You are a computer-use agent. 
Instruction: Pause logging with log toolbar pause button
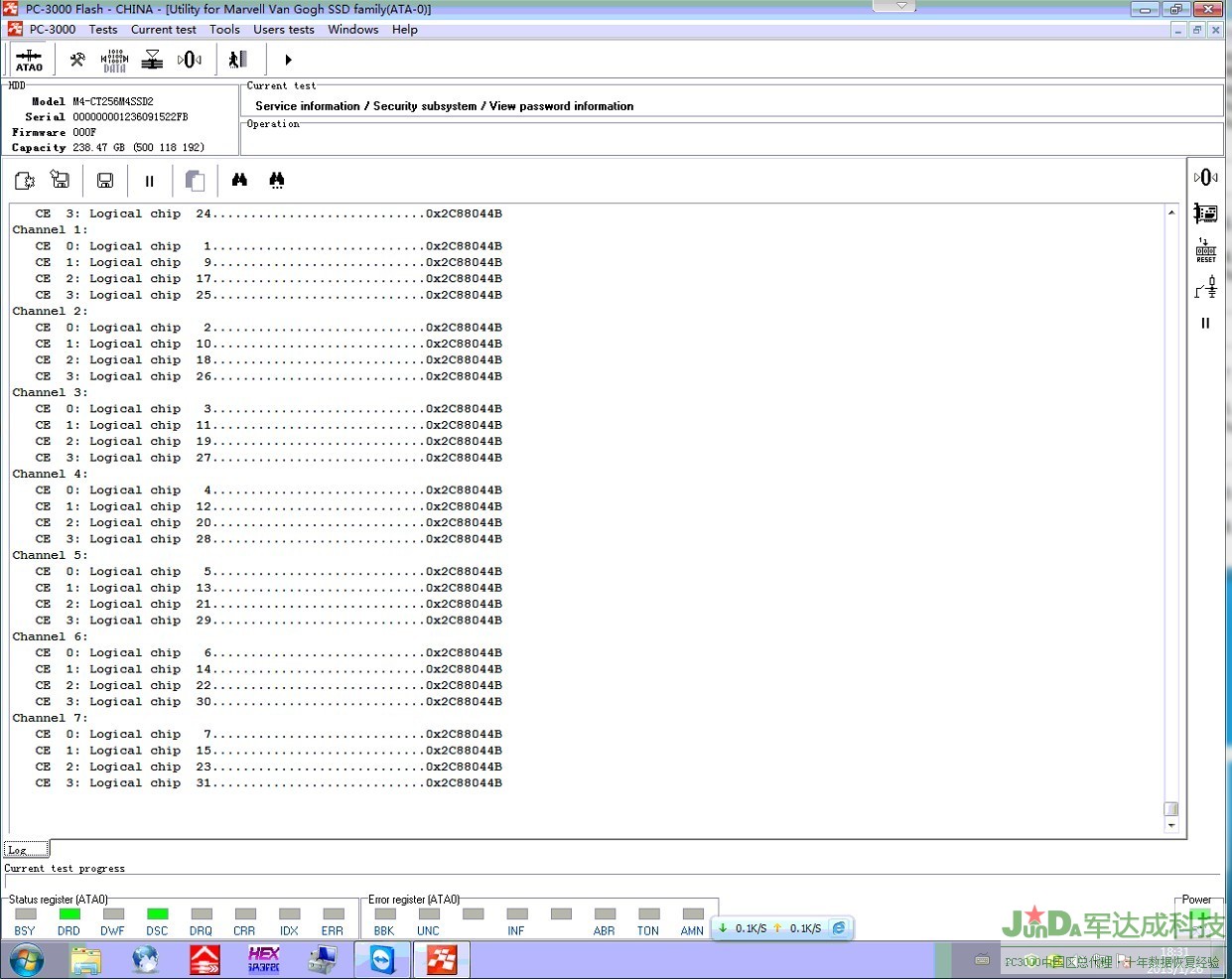149,181
